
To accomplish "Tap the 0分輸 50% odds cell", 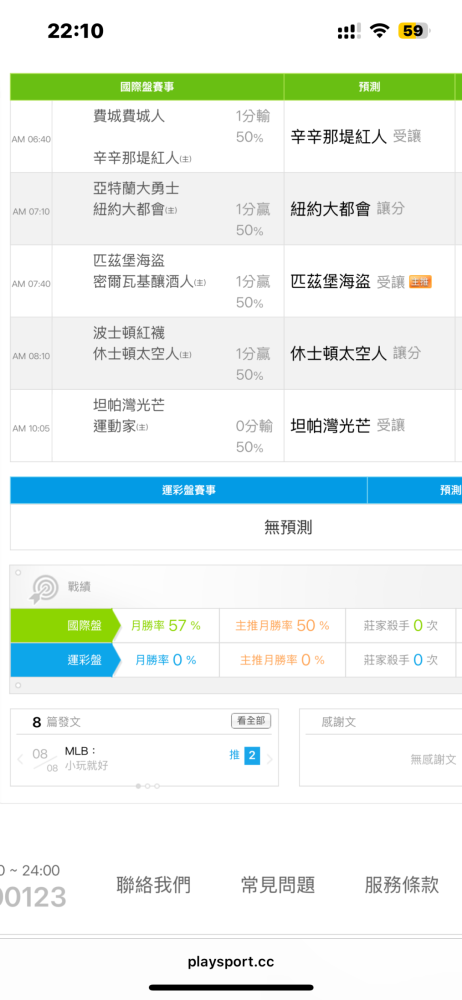I will [254, 436].
